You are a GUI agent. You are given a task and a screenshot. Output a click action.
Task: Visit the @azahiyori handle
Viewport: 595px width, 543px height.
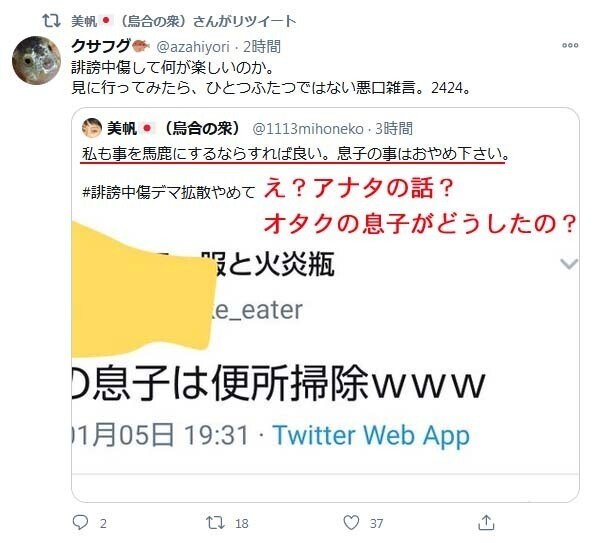(x=193, y=47)
